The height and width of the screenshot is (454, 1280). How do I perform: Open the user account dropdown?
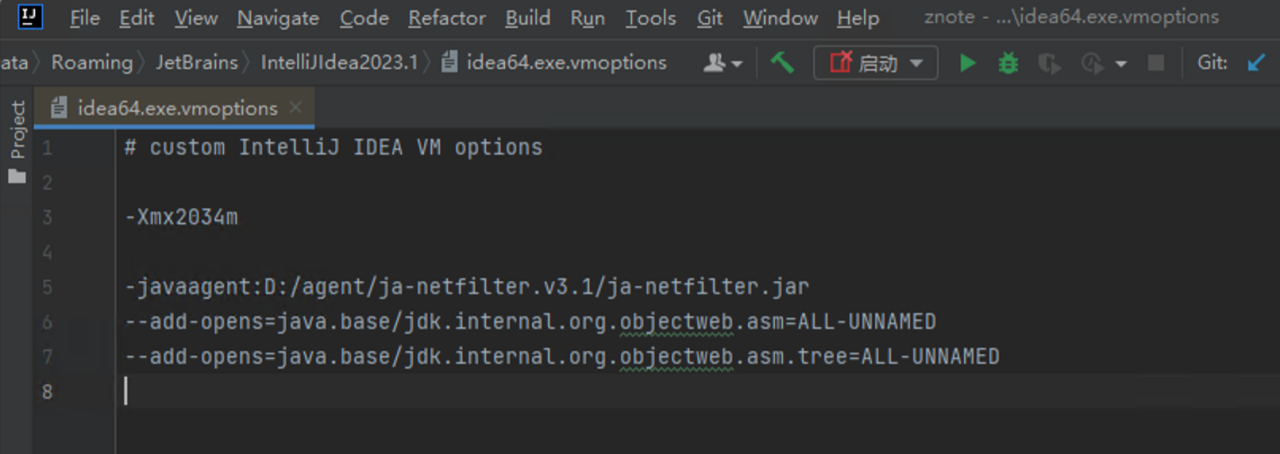click(x=723, y=63)
